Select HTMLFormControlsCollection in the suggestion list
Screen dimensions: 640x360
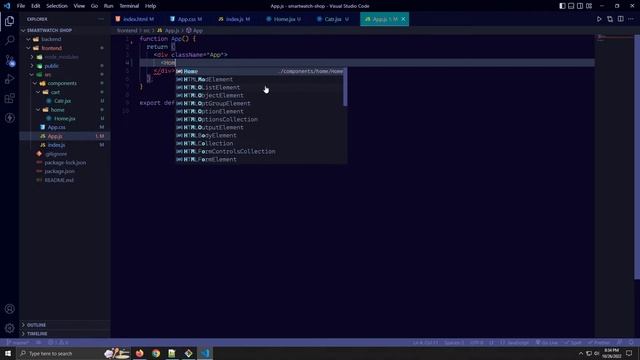point(260,151)
